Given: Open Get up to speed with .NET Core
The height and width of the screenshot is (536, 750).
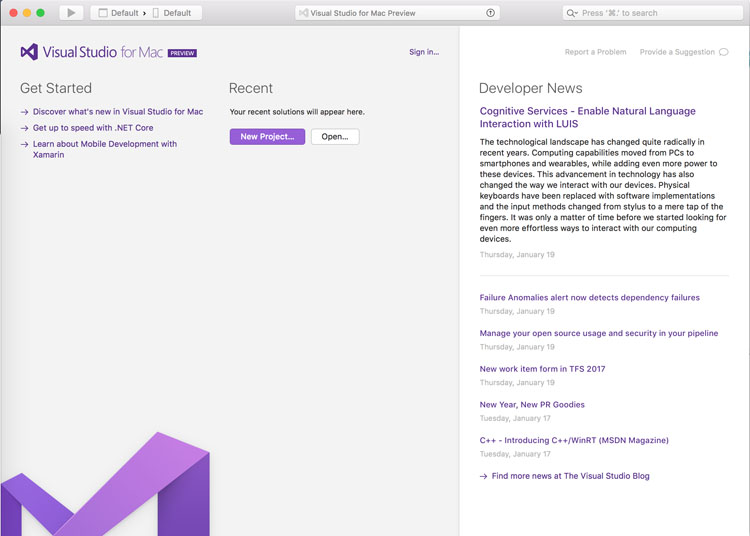Looking at the screenshot, I should (x=93, y=128).
